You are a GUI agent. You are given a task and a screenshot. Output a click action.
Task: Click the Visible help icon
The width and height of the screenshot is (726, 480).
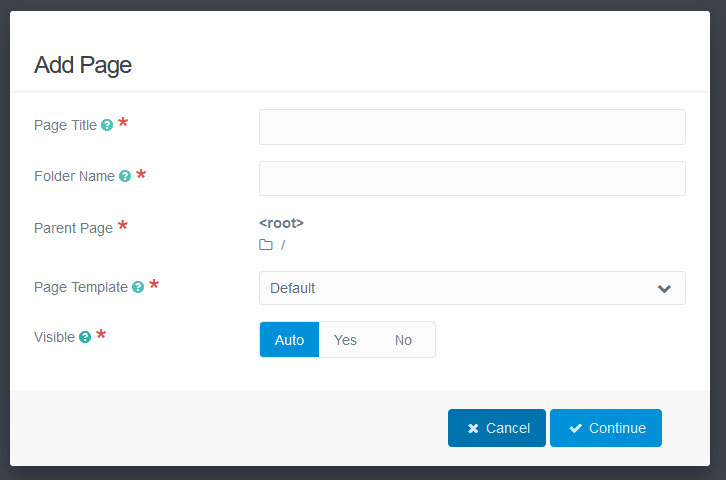click(85, 338)
